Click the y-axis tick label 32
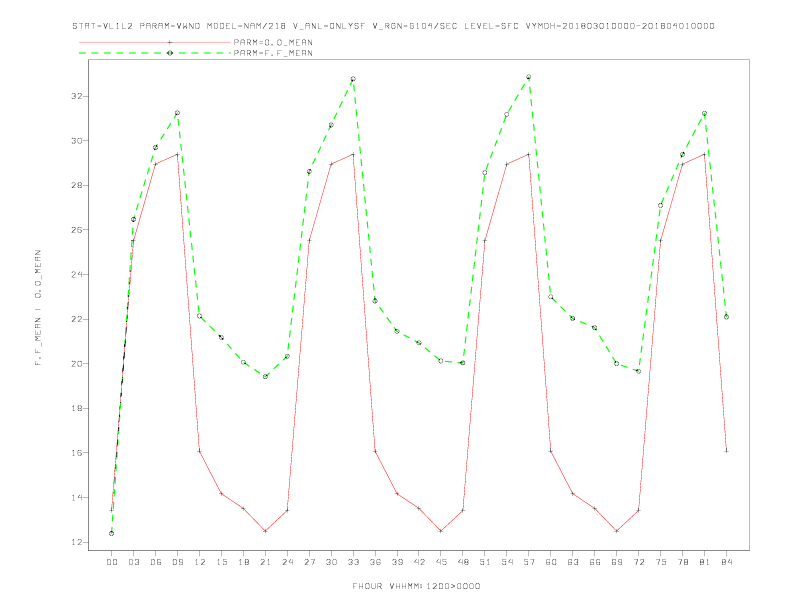792x612 pixels. (x=77, y=96)
